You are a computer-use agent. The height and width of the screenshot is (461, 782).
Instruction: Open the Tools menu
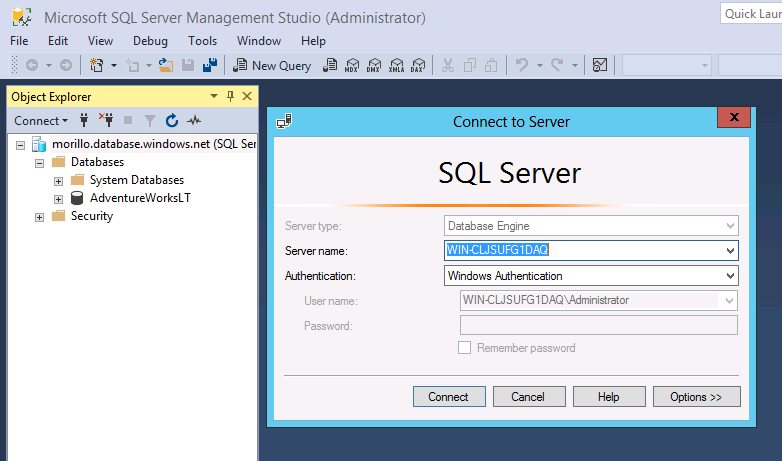[202, 41]
